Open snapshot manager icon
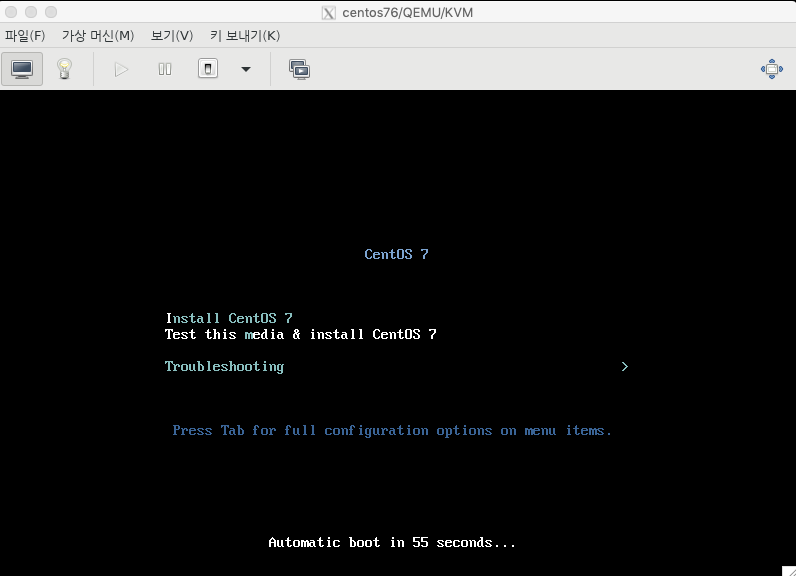Screen dimensions: 796x576 pyautogui.click(x=300, y=69)
